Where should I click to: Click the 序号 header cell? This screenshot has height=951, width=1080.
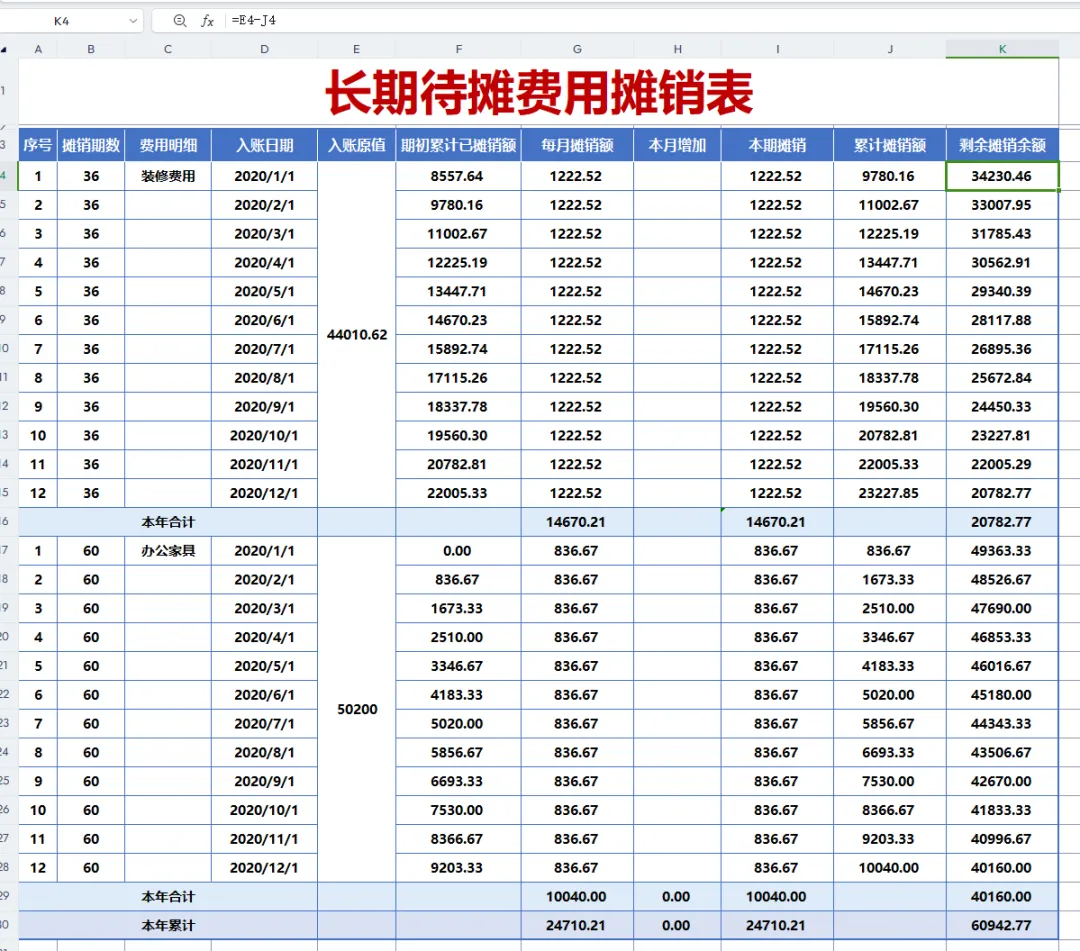[38, 145]
